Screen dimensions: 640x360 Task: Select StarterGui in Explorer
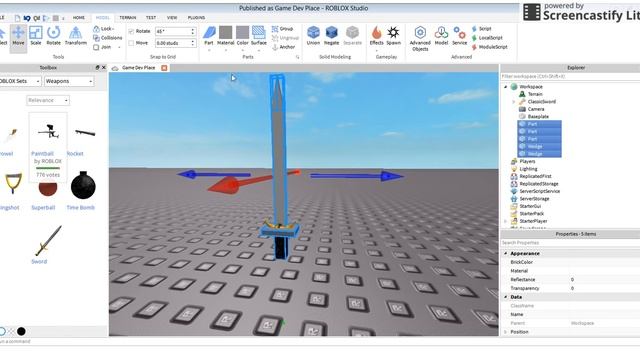point(530,207)
